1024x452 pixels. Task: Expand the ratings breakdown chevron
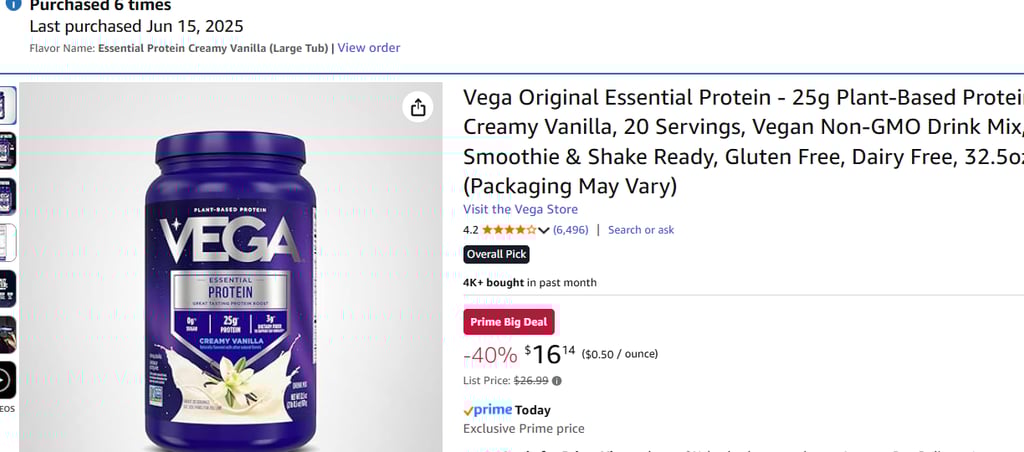pos(544,230)
